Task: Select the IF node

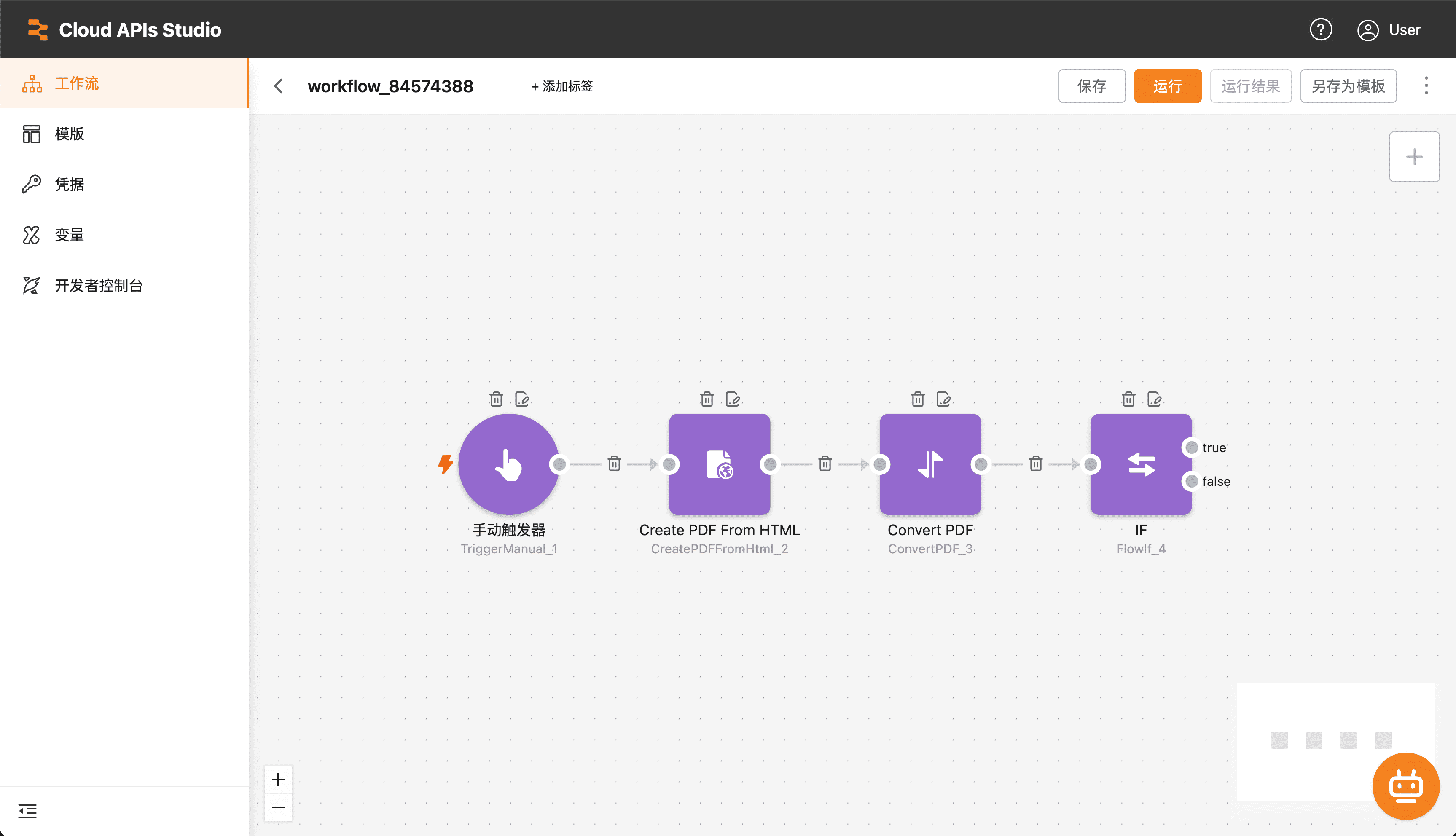Action: pyautogui.click(x=1141, y=464)
